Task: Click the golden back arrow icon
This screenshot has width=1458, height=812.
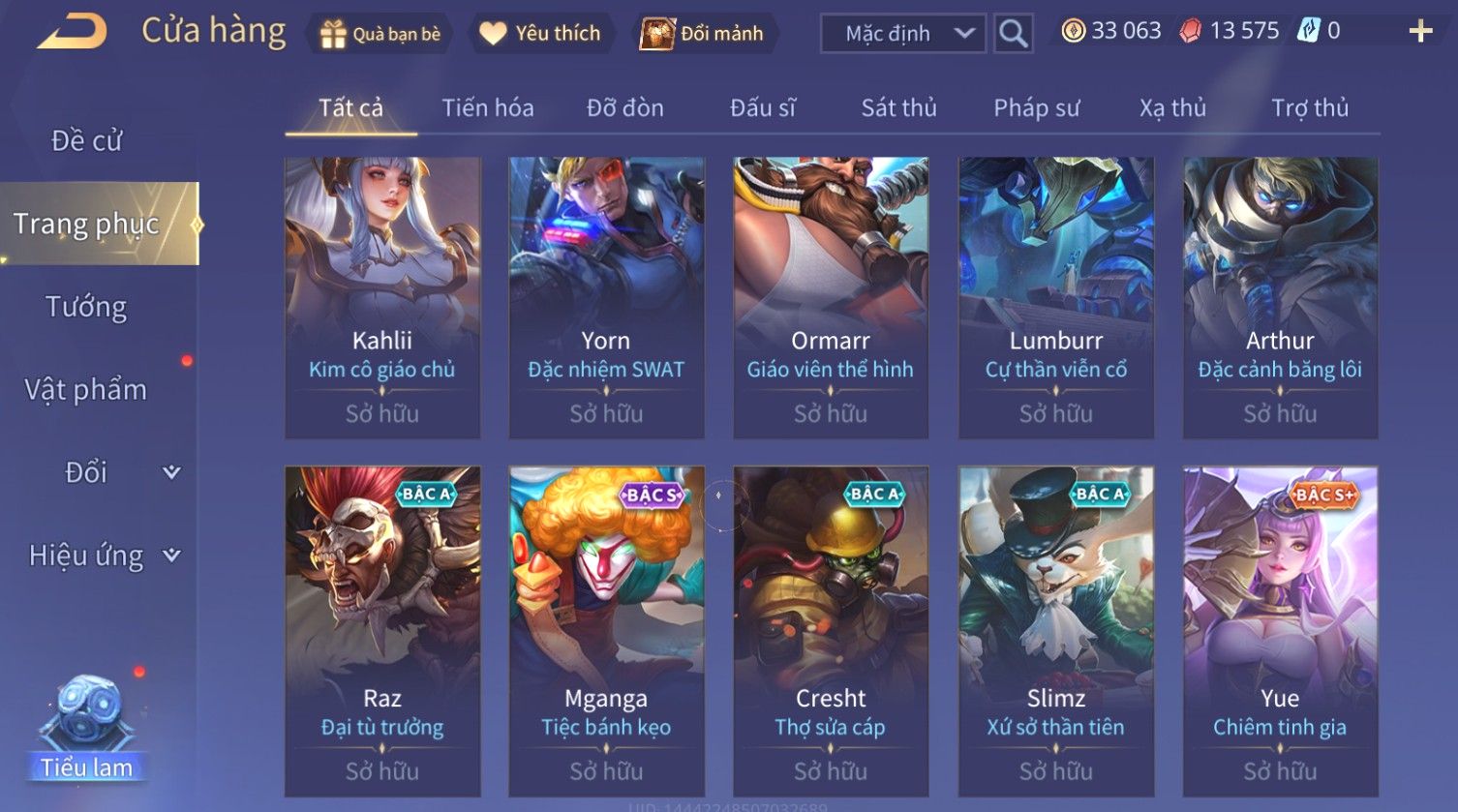Action: coord(72,31)
